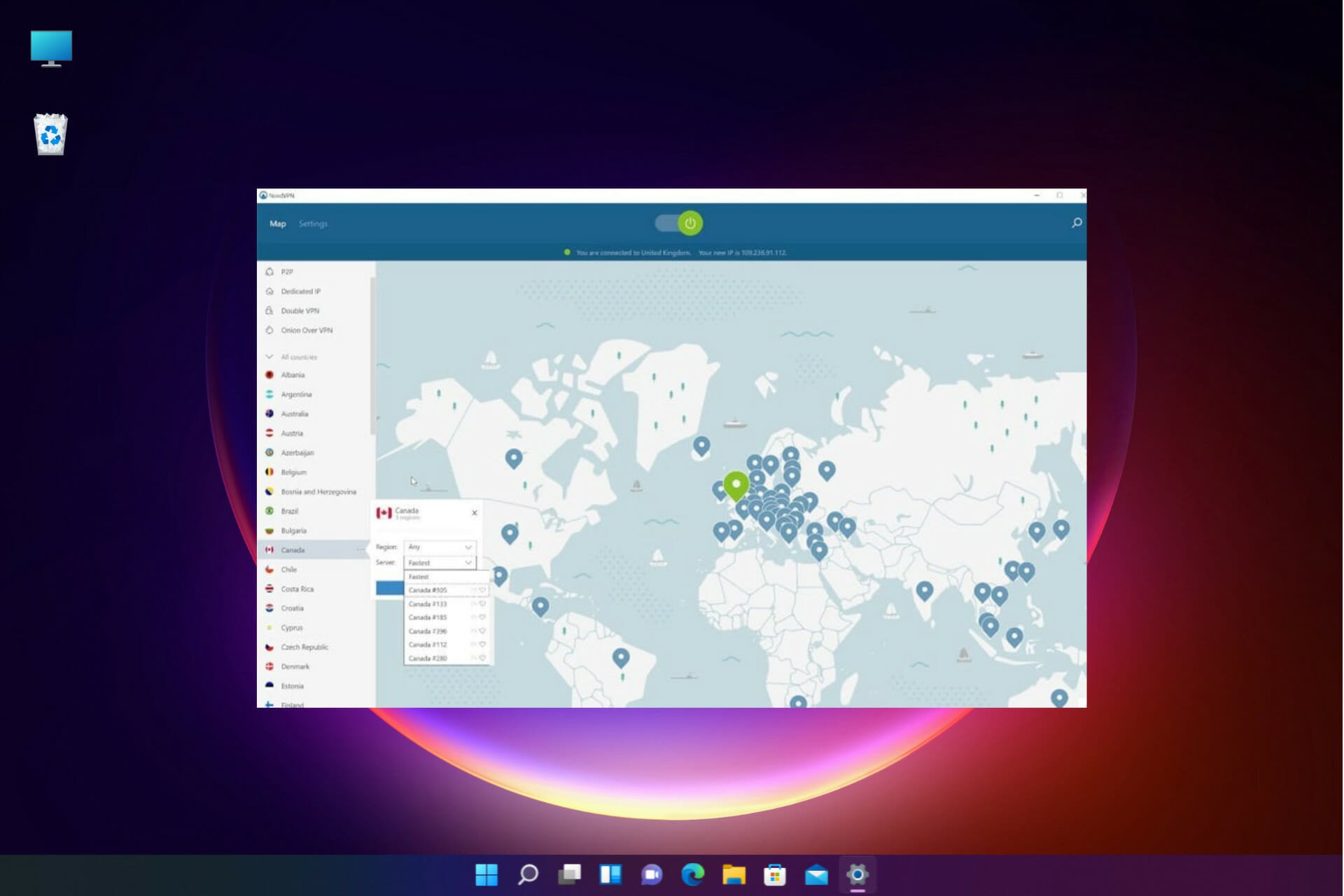This screenshot has width=1344, height=896.
Task: Choose Cyprus from the country list
Action: coord(315,628)
